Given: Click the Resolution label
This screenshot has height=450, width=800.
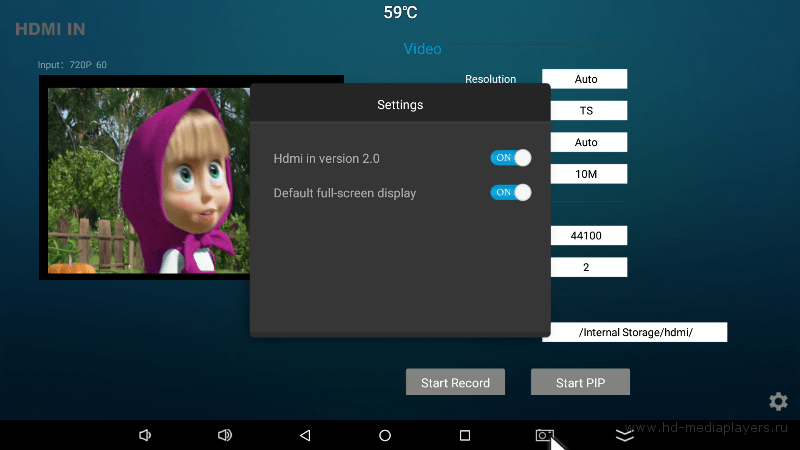Looking at the screenshot, I should [x=490, y=79].
